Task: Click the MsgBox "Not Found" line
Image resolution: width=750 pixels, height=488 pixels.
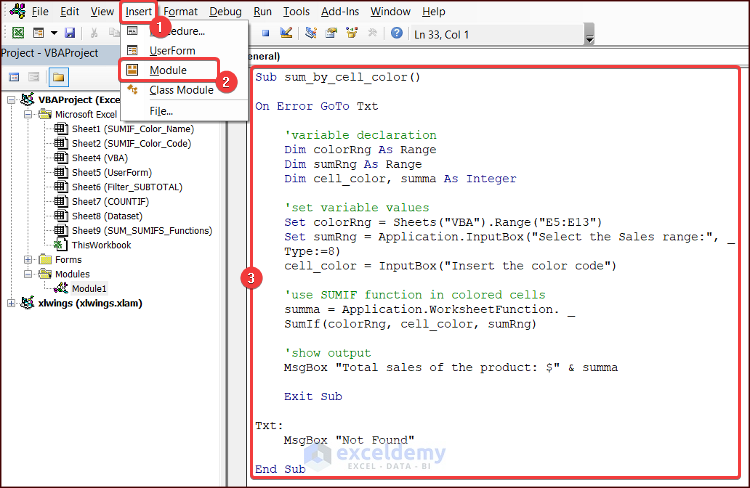Action: tap(349, 440)
